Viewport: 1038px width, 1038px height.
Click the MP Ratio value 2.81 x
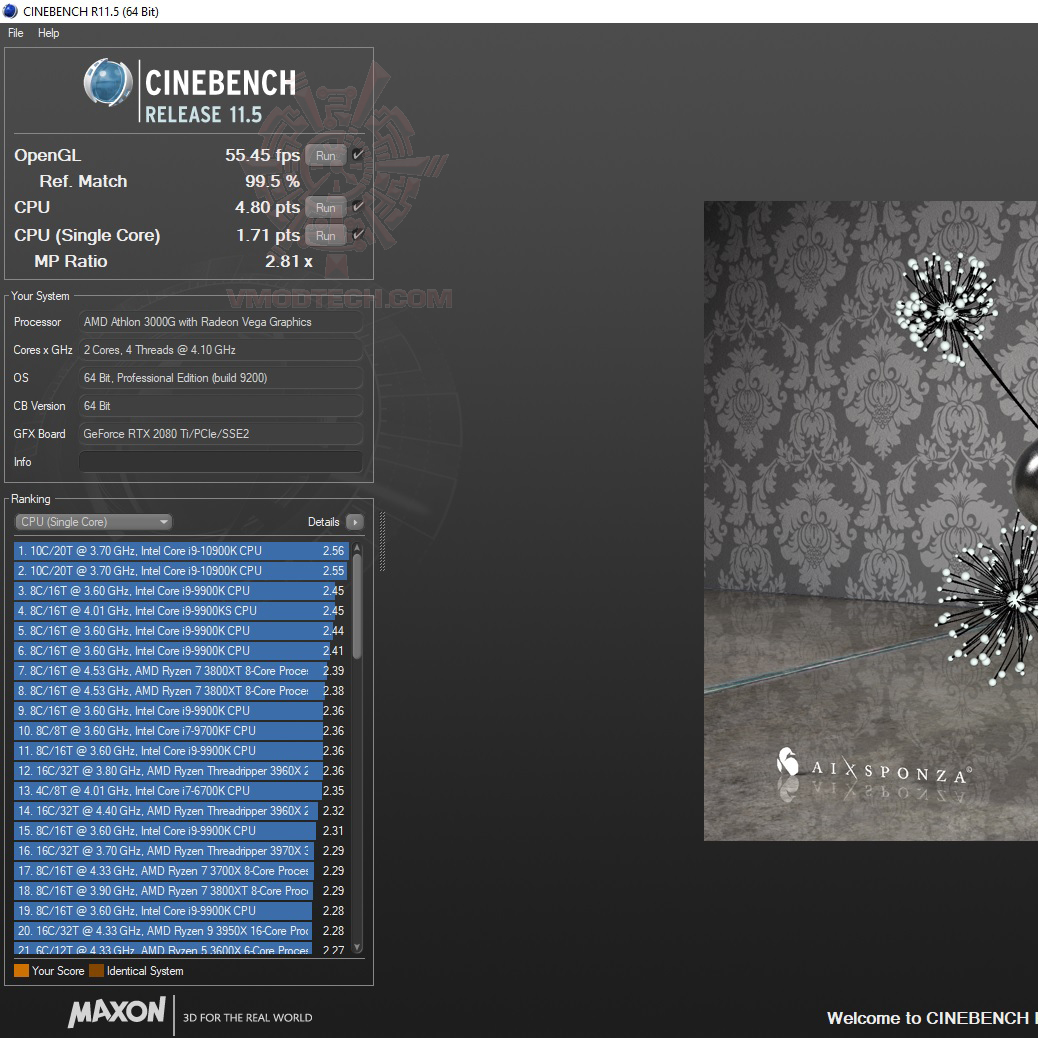point(289,261)
